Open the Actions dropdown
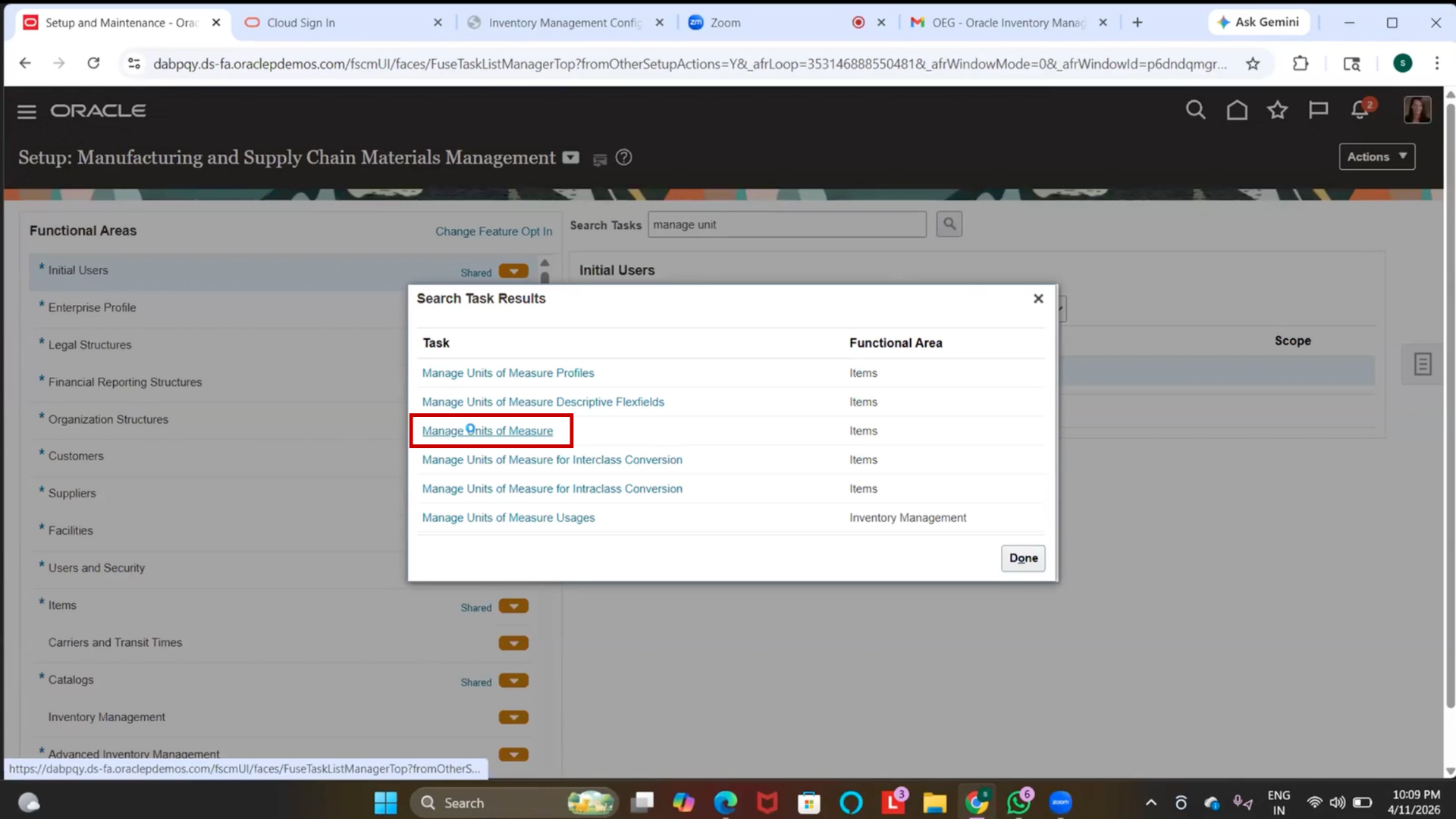 click(1376, 157)
